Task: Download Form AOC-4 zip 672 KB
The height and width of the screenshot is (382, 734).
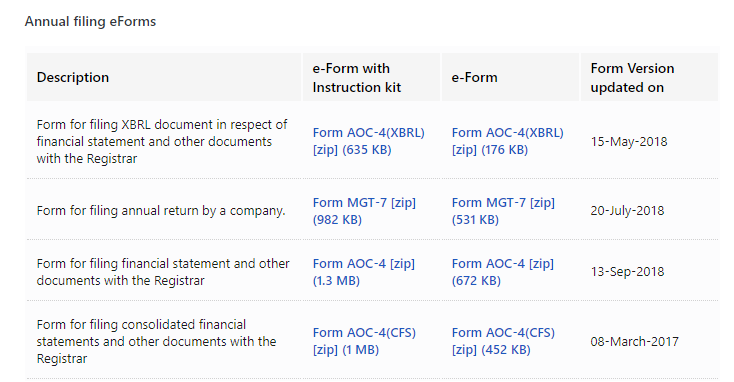Action: [x=503, y=272]
